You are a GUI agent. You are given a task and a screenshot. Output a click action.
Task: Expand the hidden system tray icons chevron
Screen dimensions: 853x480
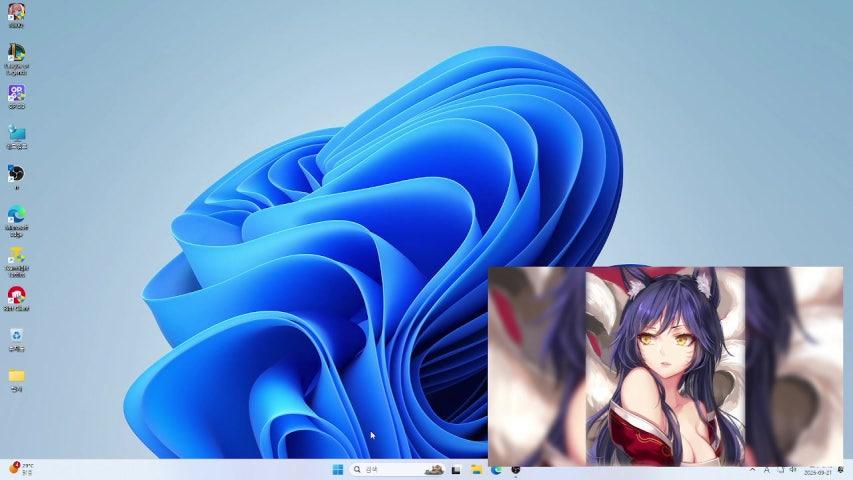[x=752, y=469]
